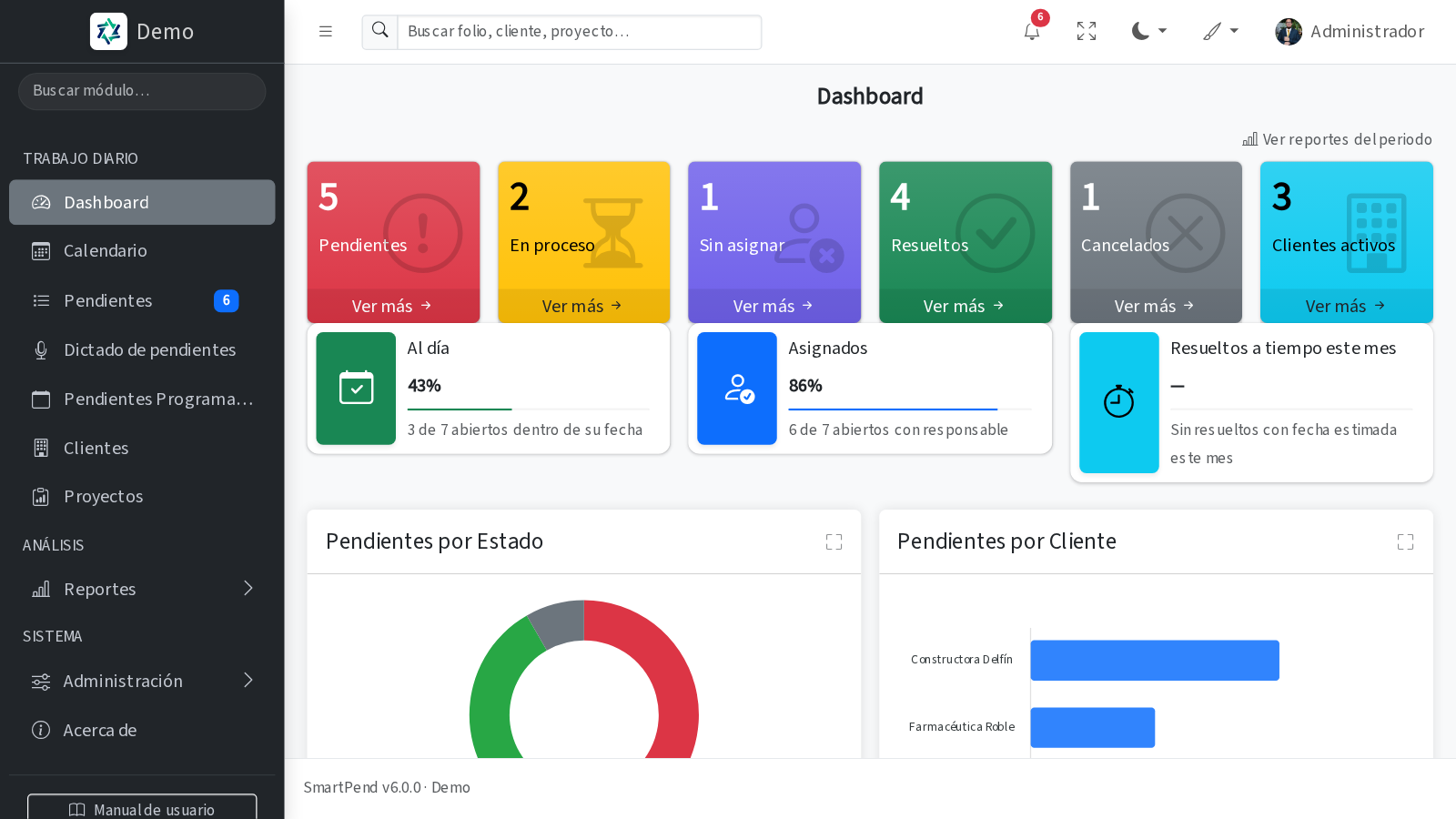1456x819 pixels.
Task: Click the Asignados 86% progress bar
Action: click(910, 409)
